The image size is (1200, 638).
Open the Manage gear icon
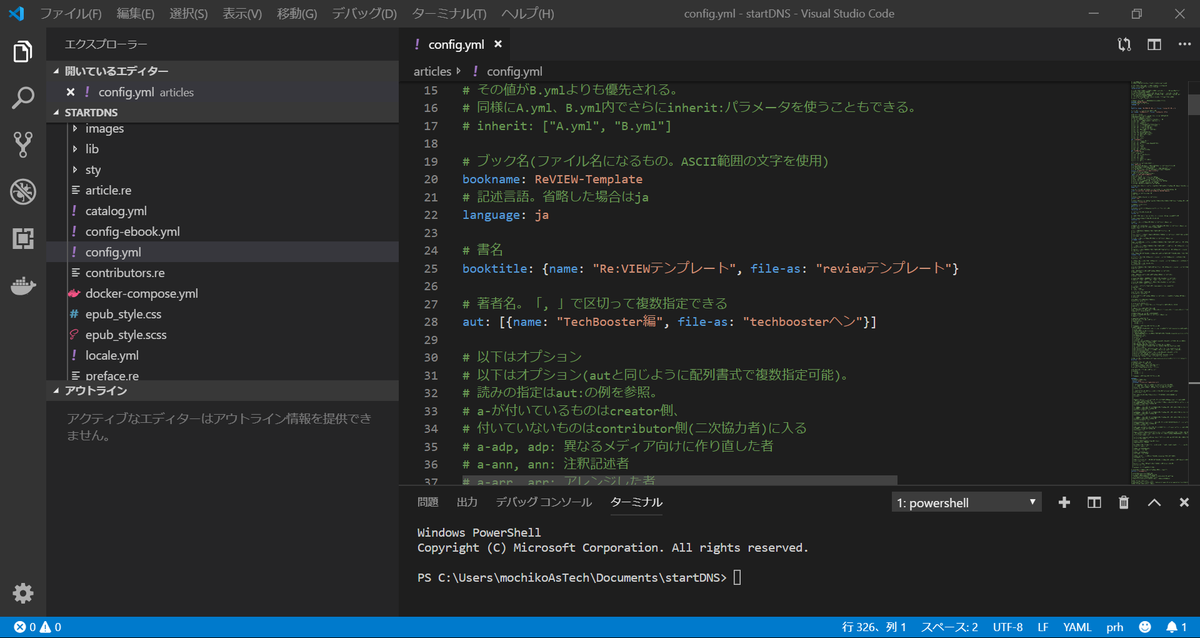(x=23, y=593)
